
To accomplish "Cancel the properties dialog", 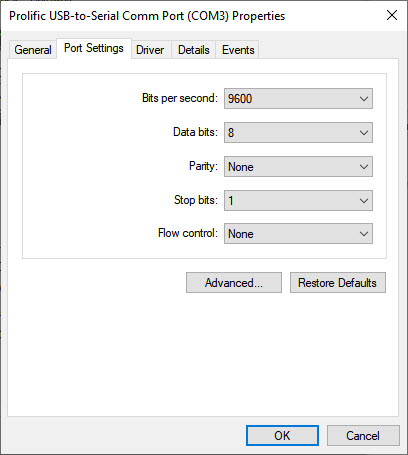I will (363, 436).
